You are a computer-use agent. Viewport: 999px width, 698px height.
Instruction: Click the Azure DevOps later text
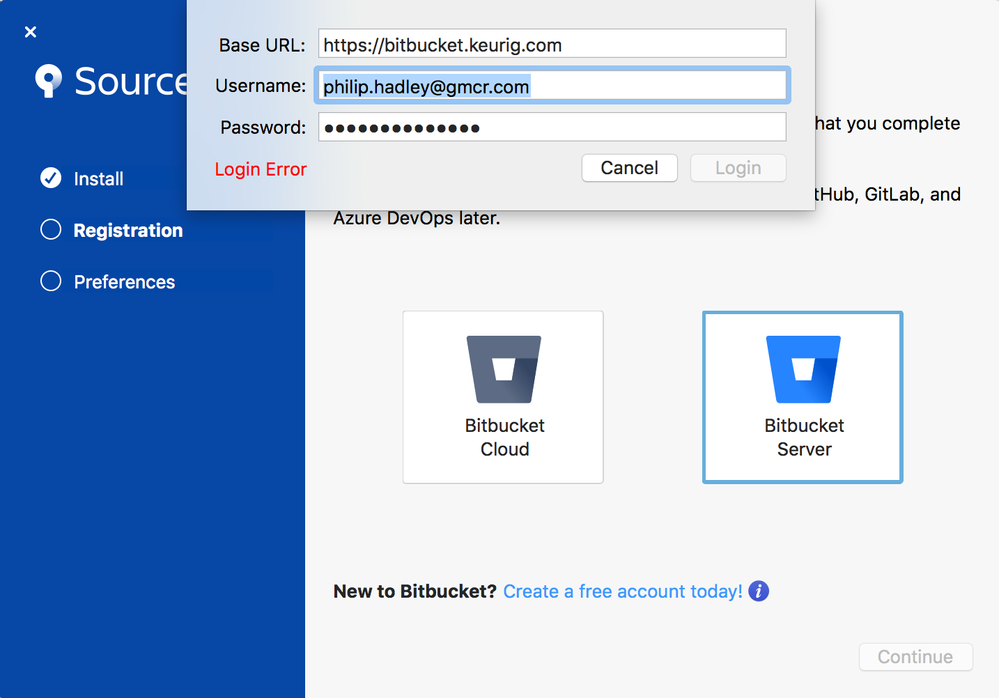[x=417, y=218]
